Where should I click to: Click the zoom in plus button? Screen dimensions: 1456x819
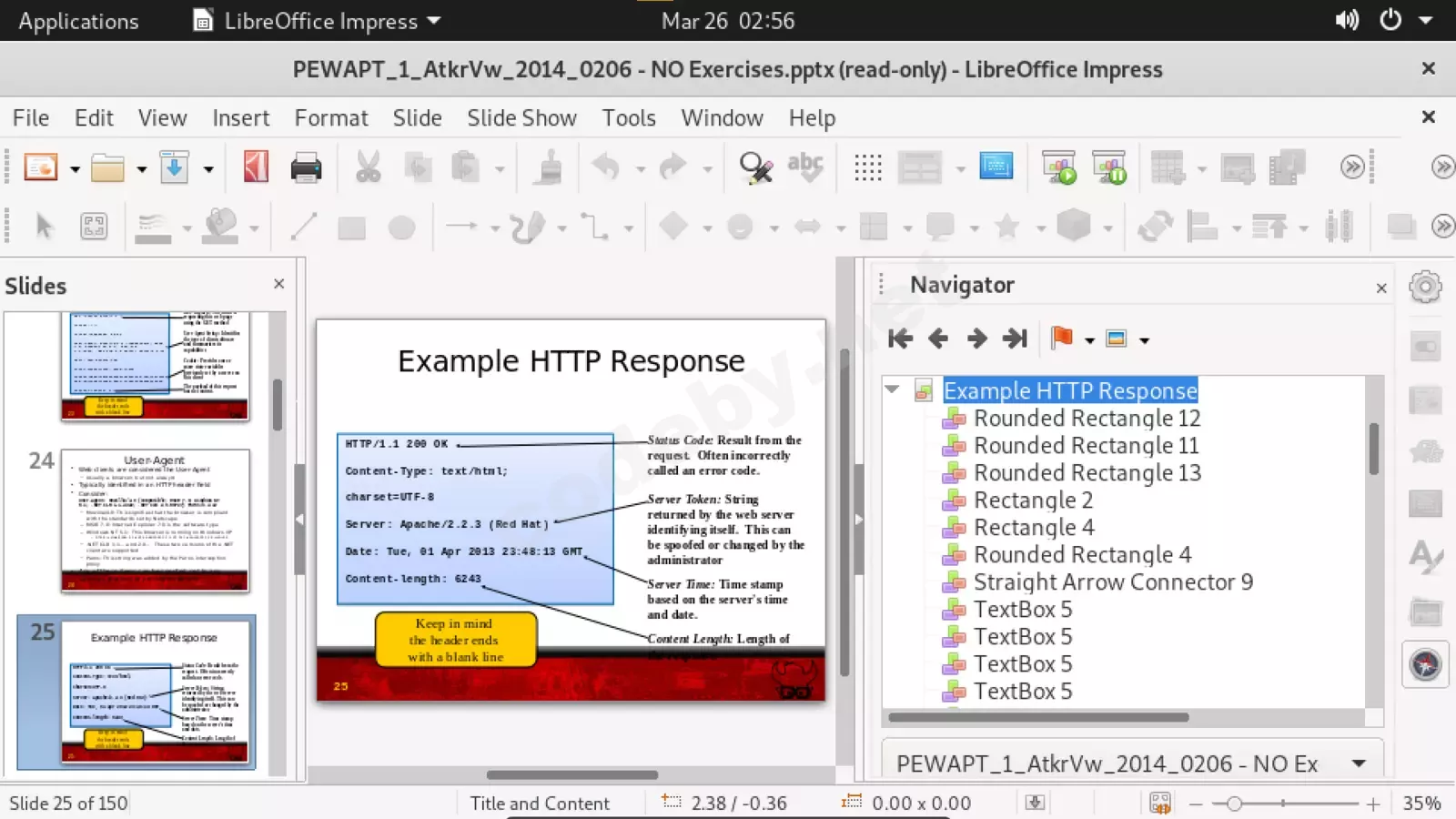1373,803
